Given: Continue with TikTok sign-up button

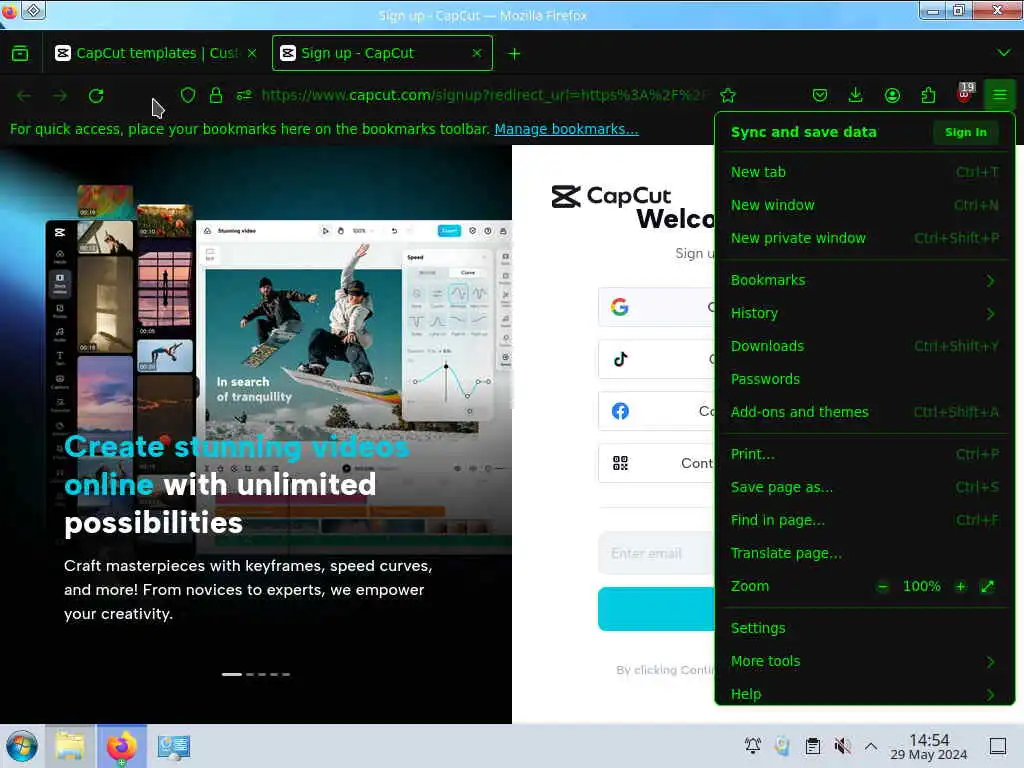Looking at the screenshot, I should [656, 359].
